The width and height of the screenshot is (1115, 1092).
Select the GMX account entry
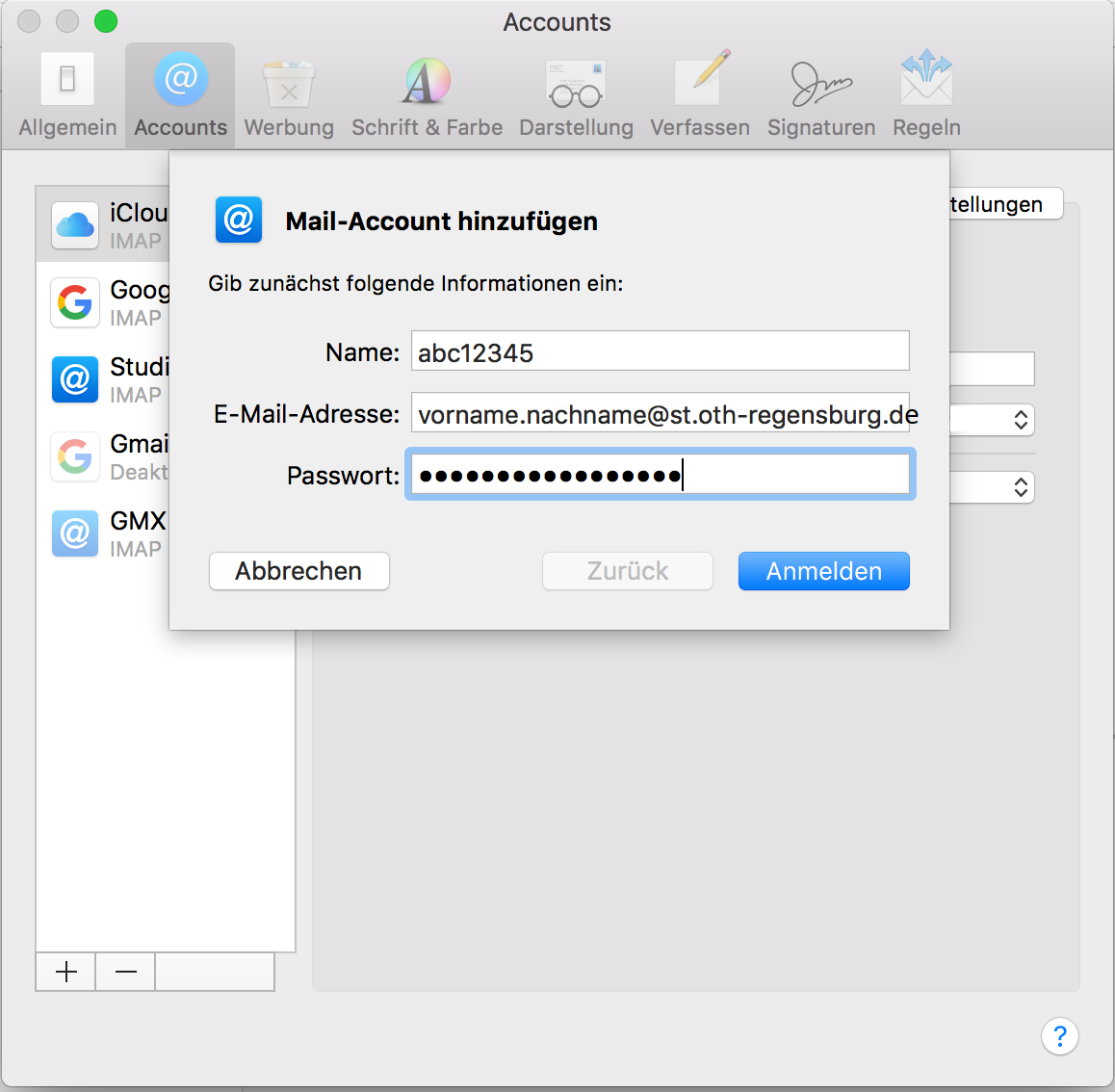click(104, 533)
